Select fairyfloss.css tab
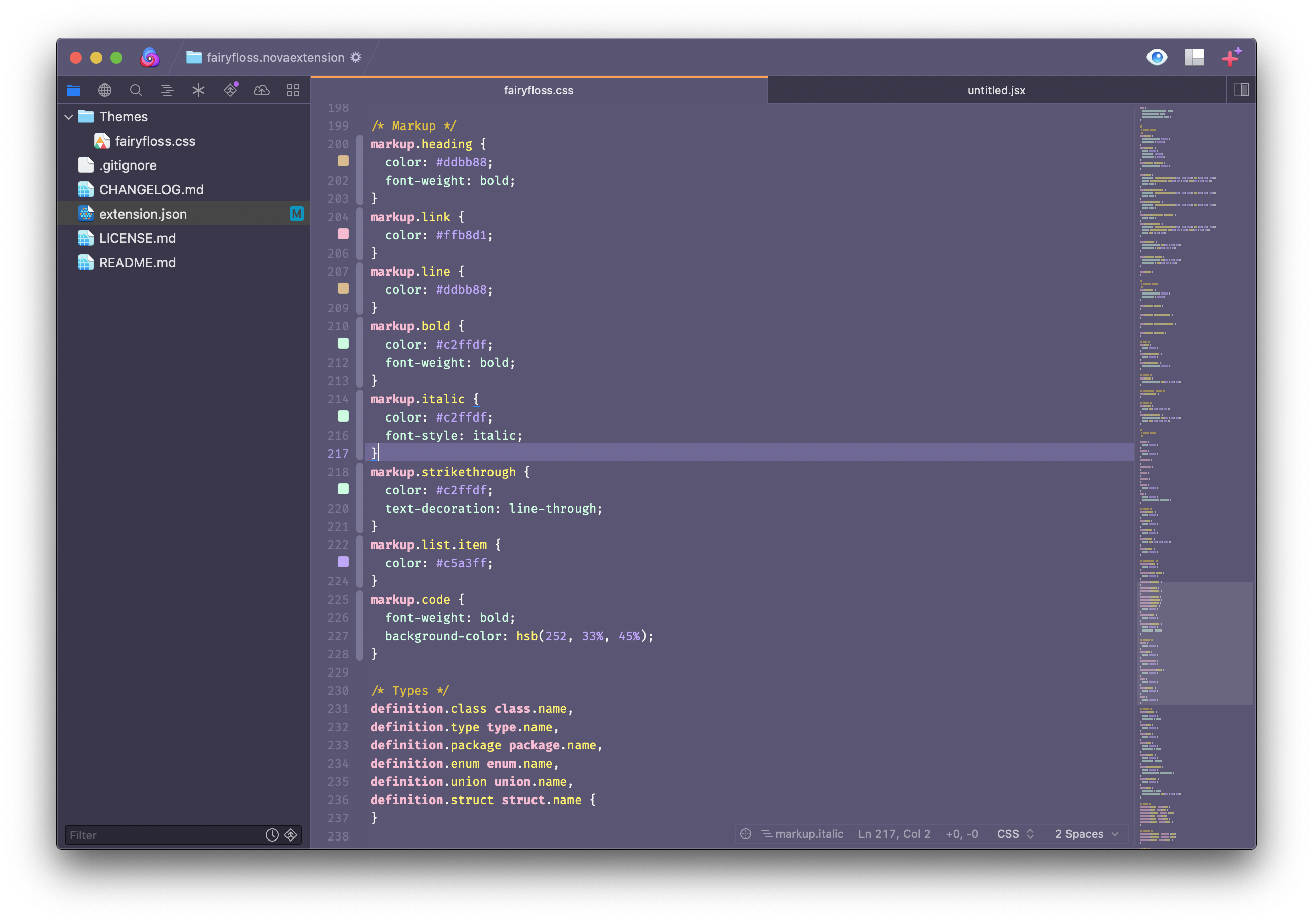This screenshot has height=924, width=1313. click(539, 89)
